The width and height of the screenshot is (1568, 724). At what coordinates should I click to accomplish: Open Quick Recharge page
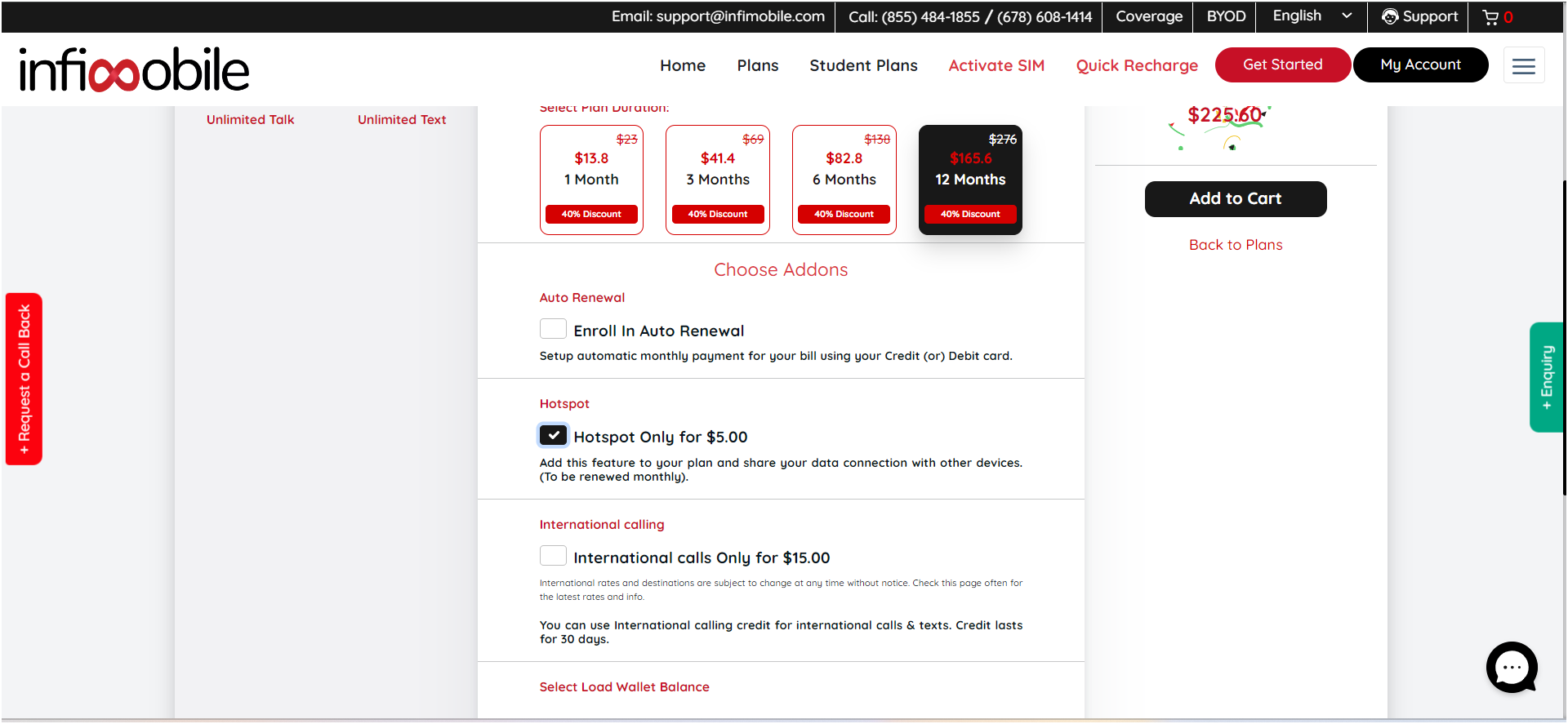pos(1137,65)
